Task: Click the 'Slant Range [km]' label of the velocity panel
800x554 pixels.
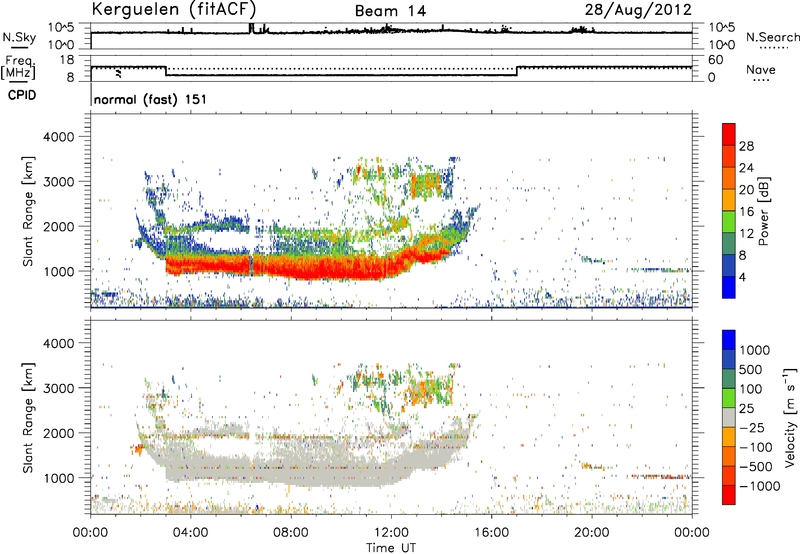Action: (x=28, y=417)
